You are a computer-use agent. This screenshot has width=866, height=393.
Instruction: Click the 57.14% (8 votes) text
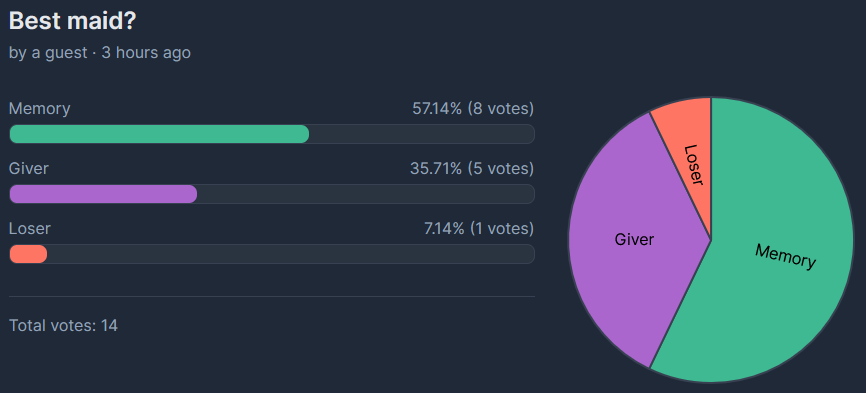(x=473, y=109)
